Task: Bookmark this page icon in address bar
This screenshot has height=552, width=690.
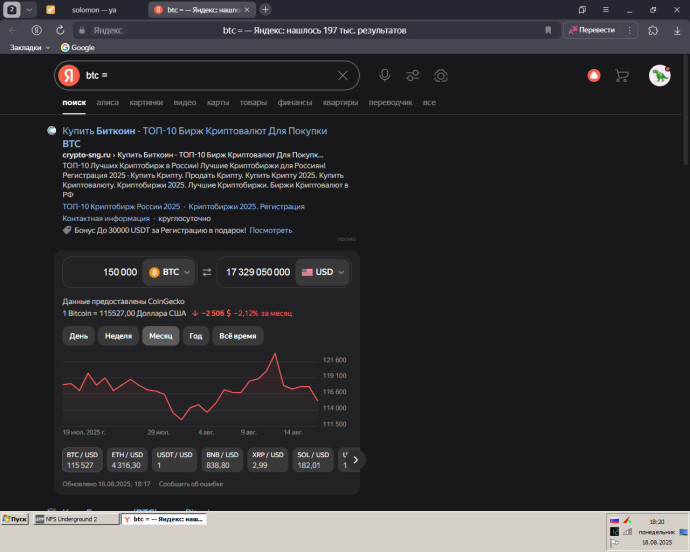Action: (548, 30)
